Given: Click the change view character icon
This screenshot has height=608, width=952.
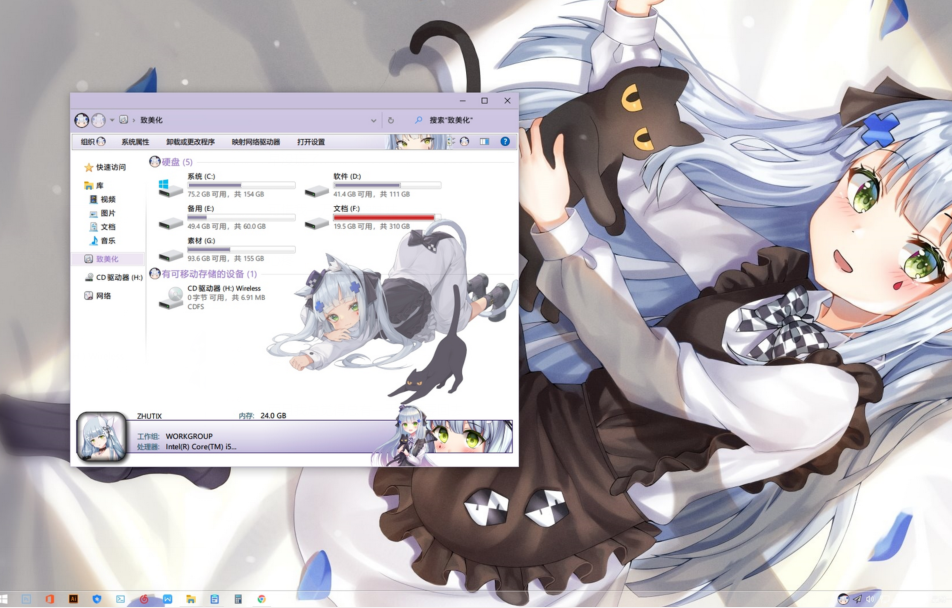Looking at the screenshot, I should pos(464,141).
